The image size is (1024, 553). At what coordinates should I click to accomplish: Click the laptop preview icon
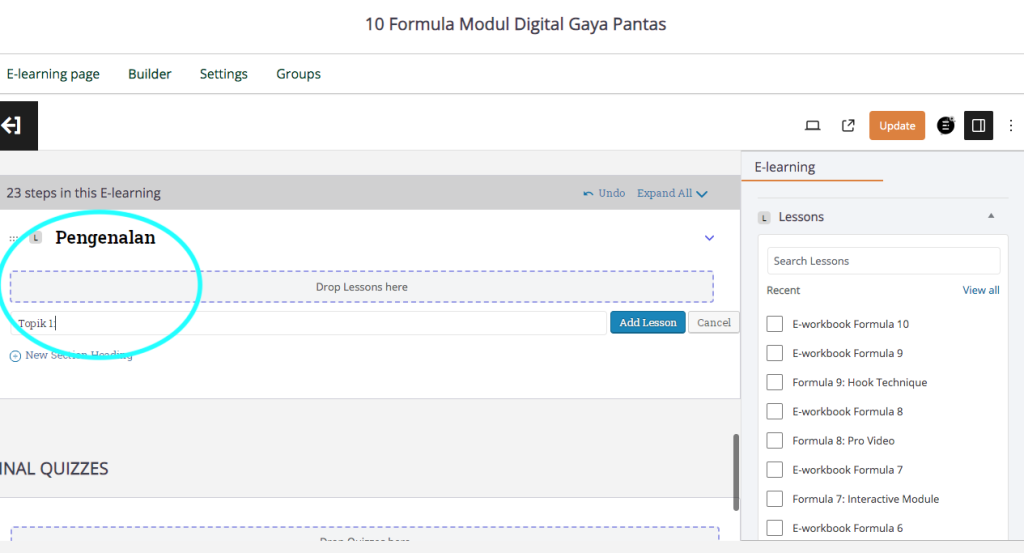[812, 125]
